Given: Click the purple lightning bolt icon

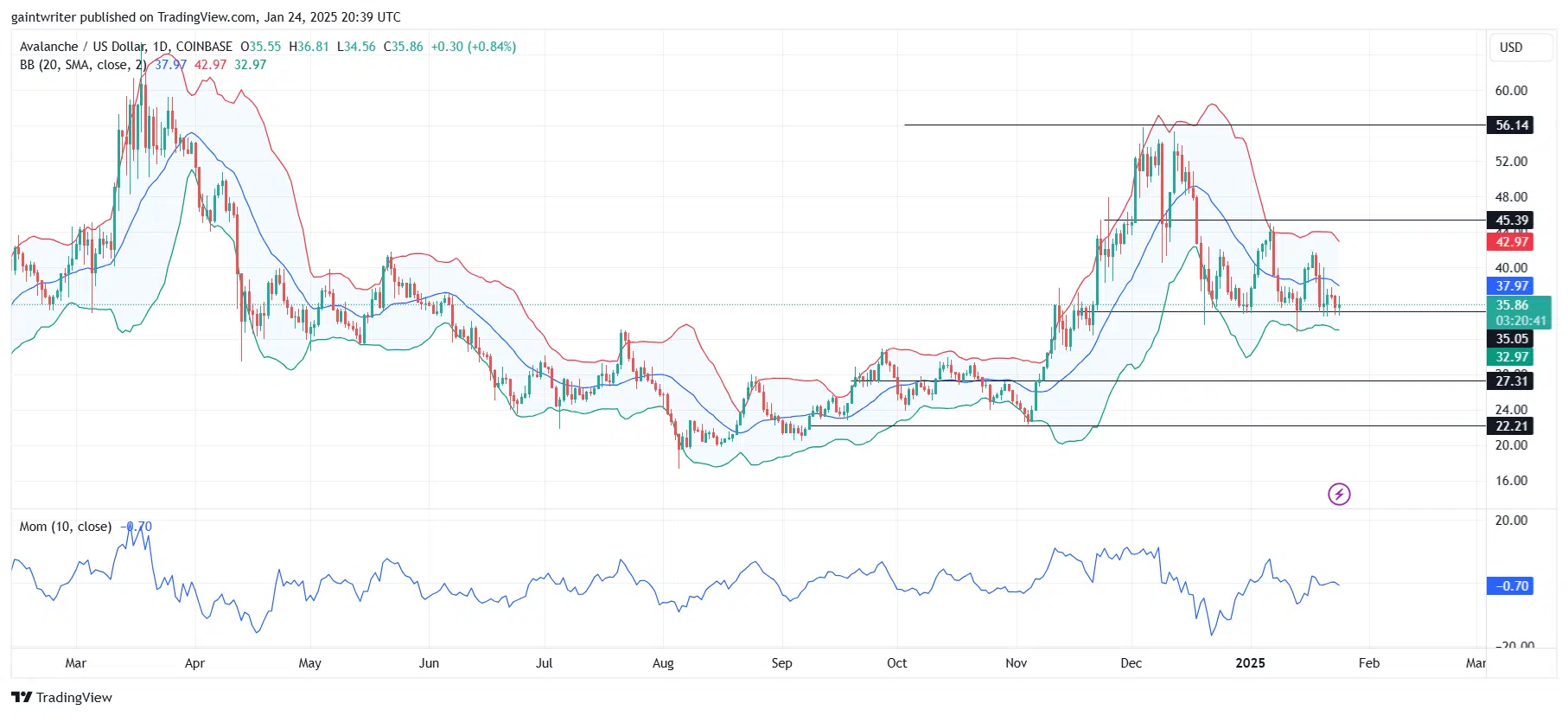Looking at the screenshot, I should (x=1338, y=495).
